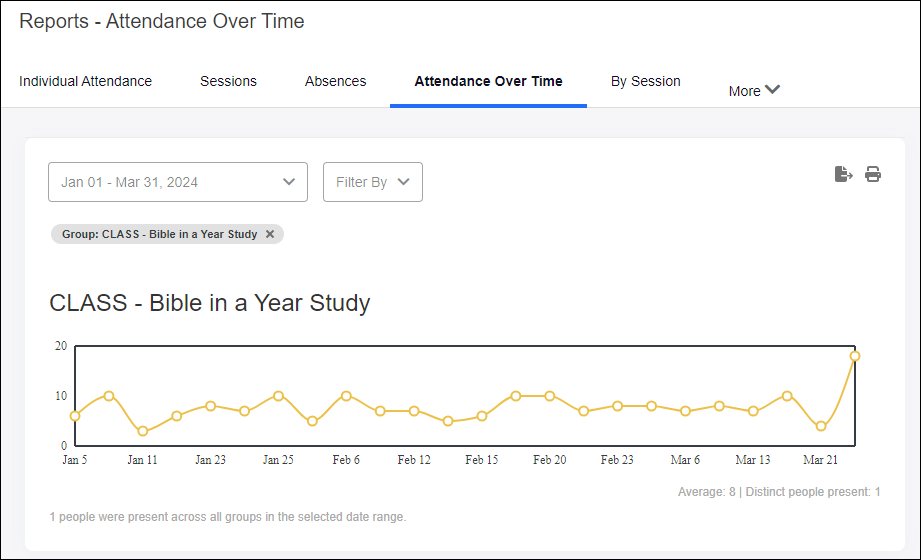
Task: Click the data point above Mar 13
Action: [753, 411]
